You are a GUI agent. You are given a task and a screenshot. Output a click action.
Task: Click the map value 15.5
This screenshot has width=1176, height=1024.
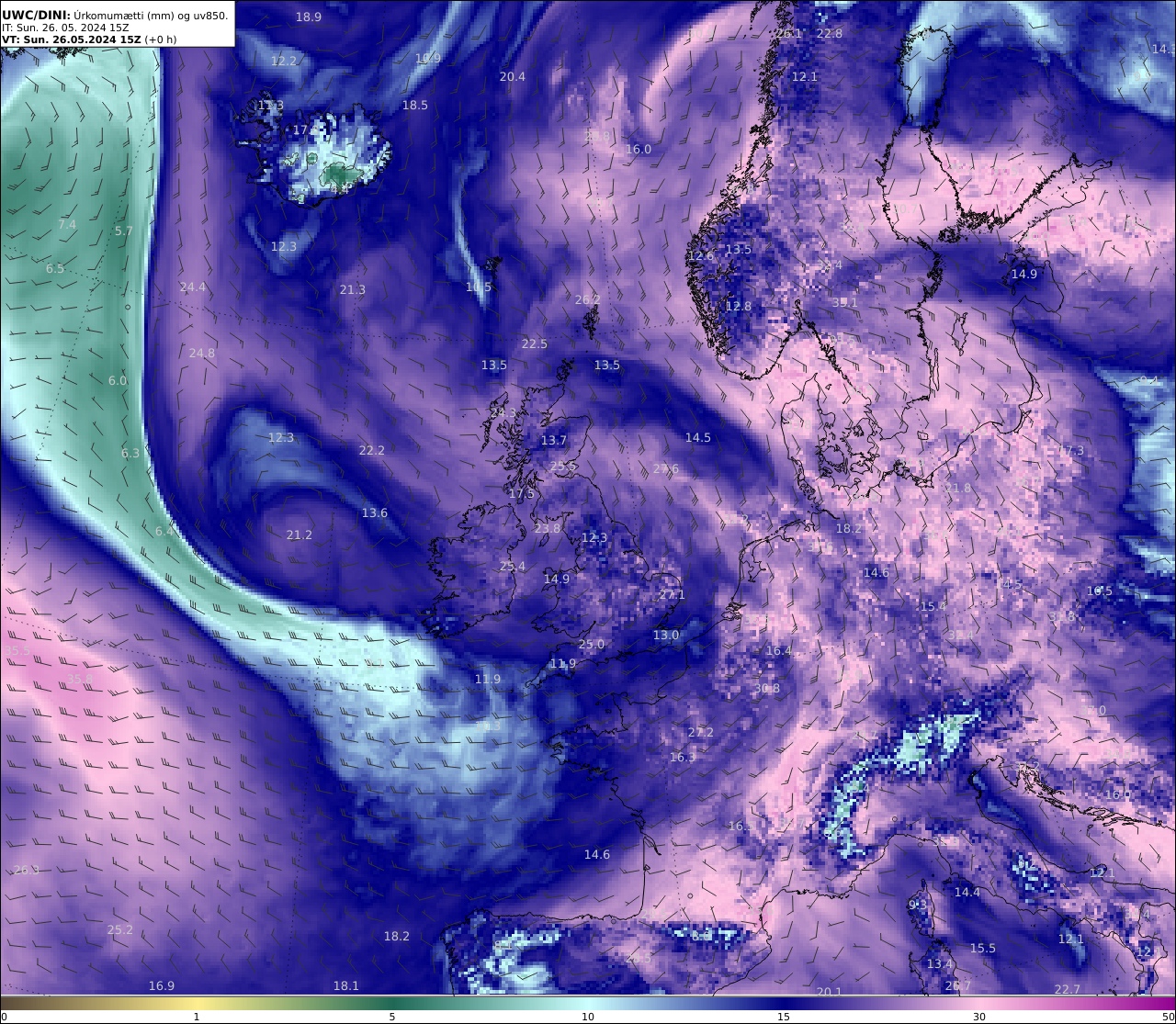pos(983,949)
